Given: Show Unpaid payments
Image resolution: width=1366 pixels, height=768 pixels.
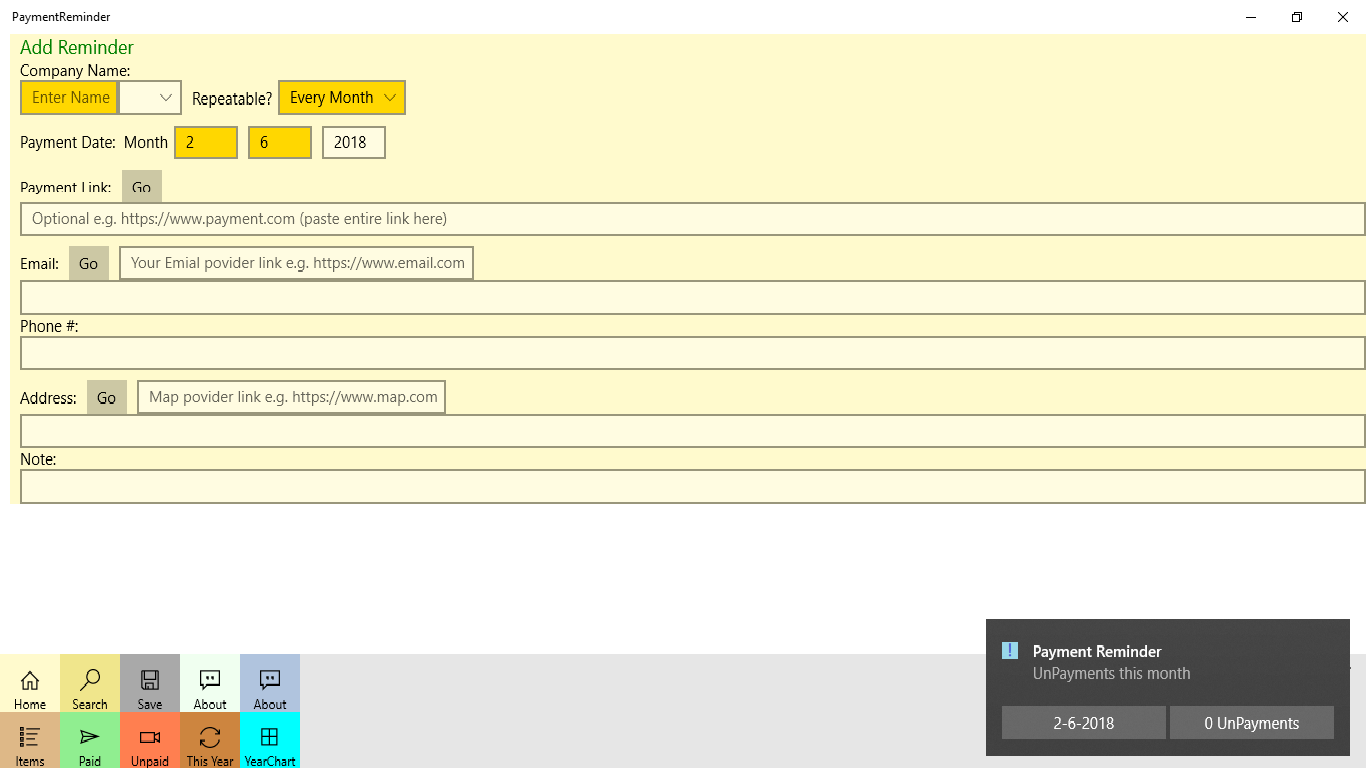Looking at the screenshot, I should [150, 740].
